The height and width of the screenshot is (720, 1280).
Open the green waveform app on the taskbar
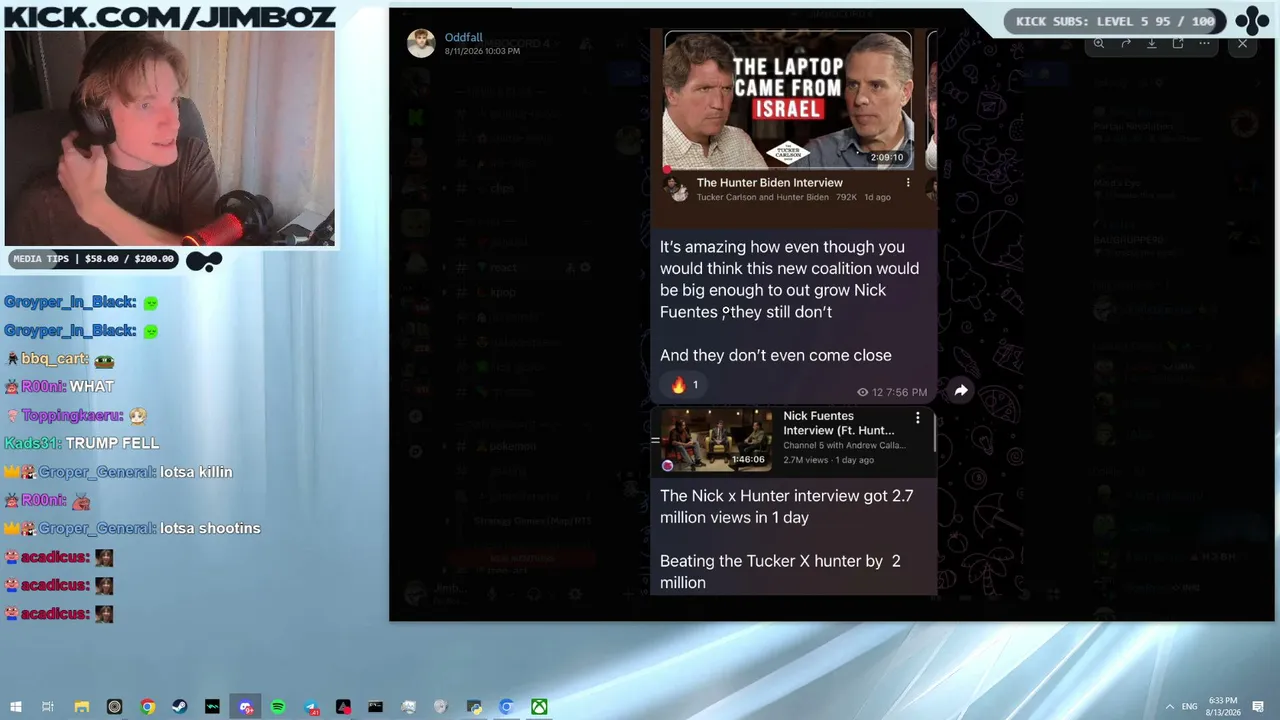tap(213, 707)
